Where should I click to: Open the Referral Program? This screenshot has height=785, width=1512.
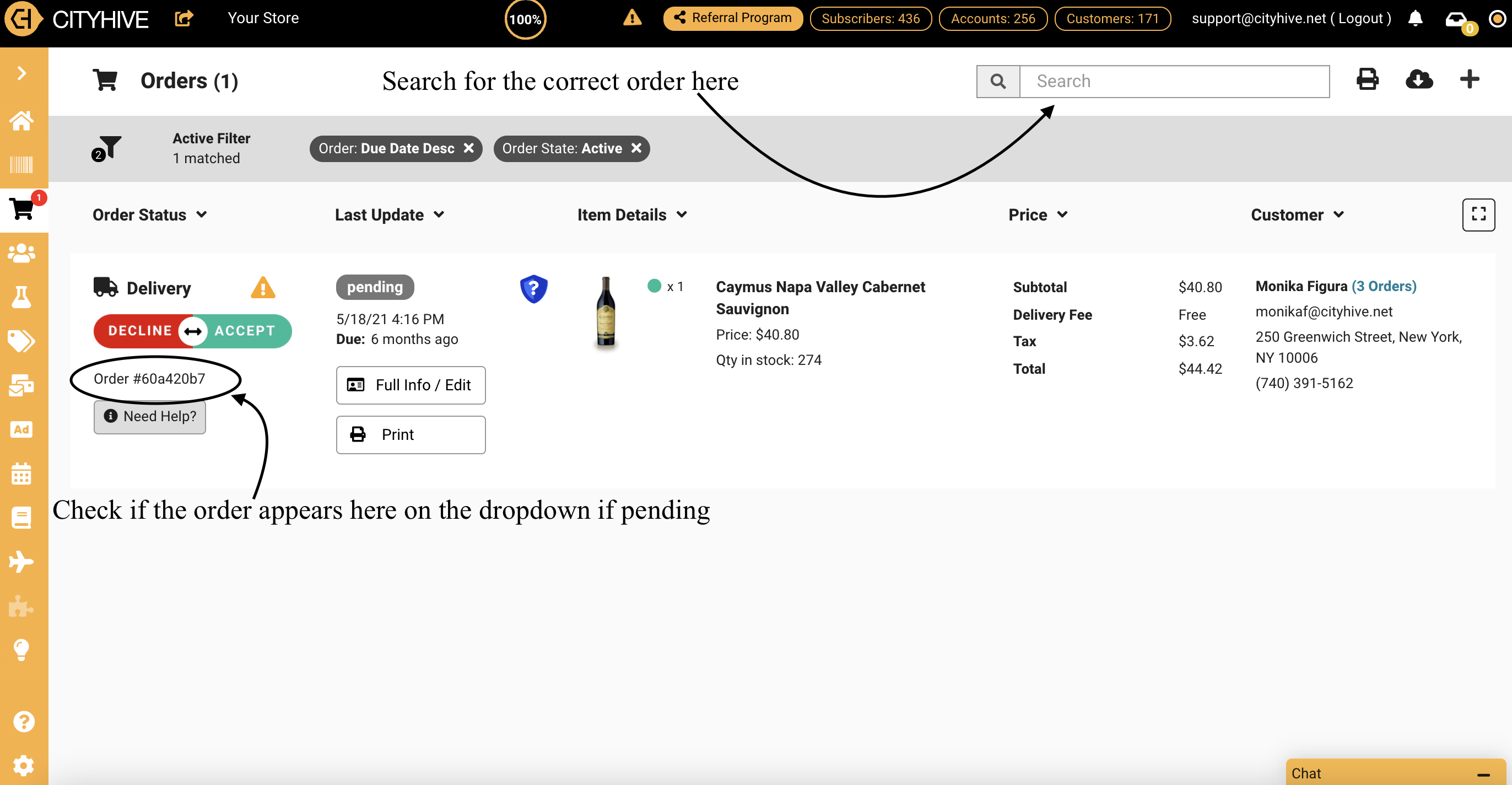(732, 18)
